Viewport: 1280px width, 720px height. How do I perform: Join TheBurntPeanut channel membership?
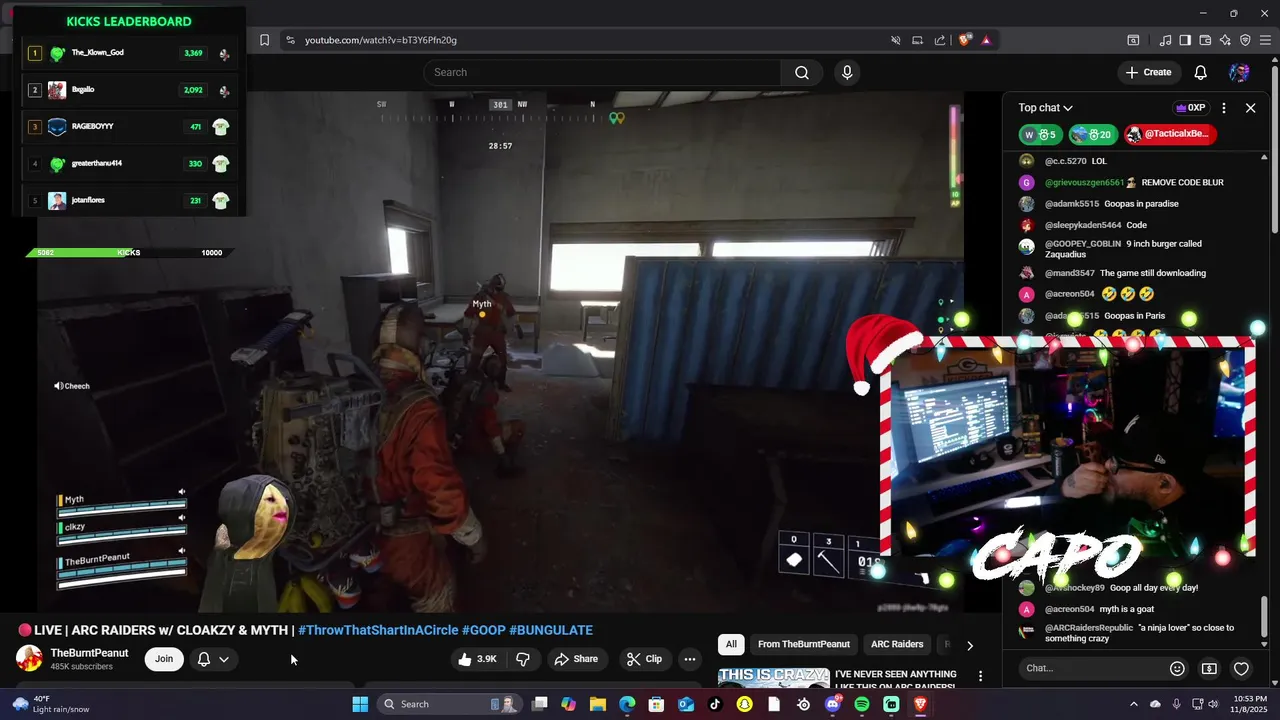[x=164, y=659]
